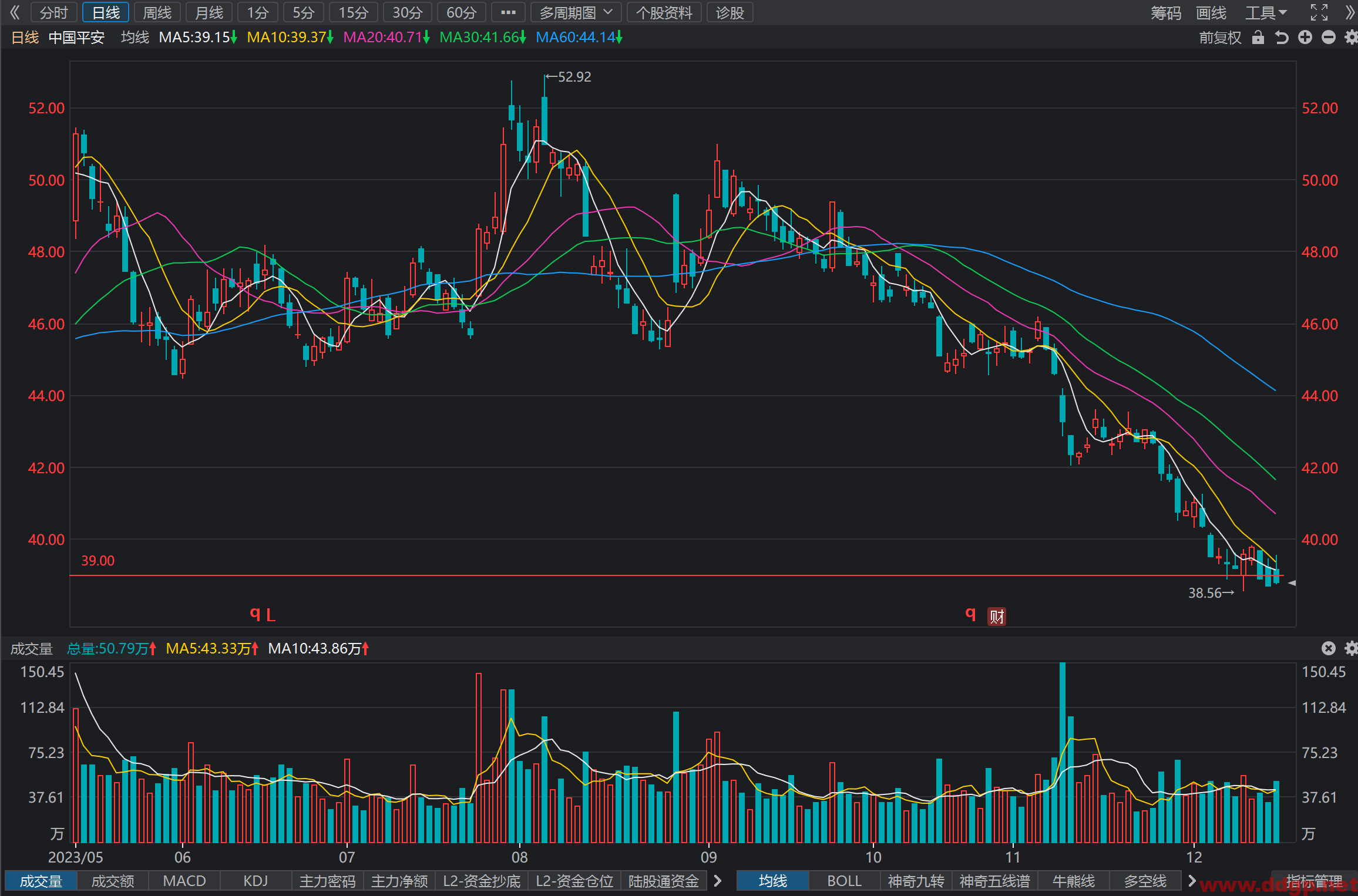Open volume panel settings gear
The image size is (1358, 896).
pos(1351,648)
